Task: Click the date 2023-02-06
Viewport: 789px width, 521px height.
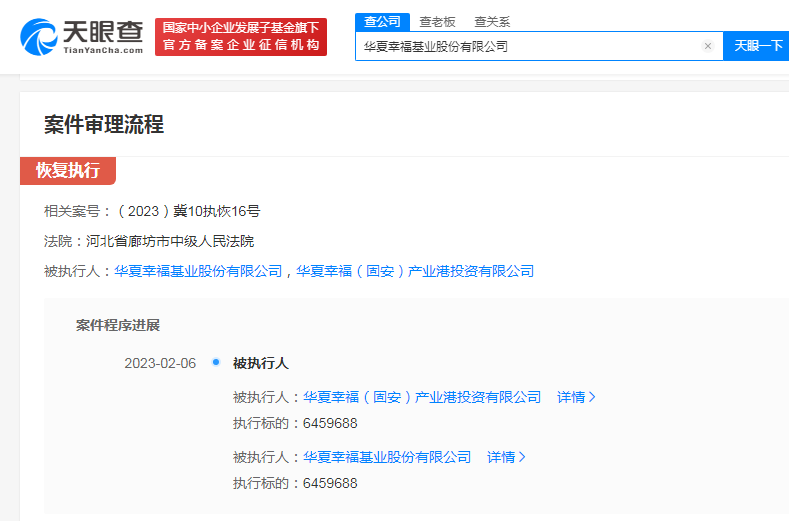Action: 160,363
